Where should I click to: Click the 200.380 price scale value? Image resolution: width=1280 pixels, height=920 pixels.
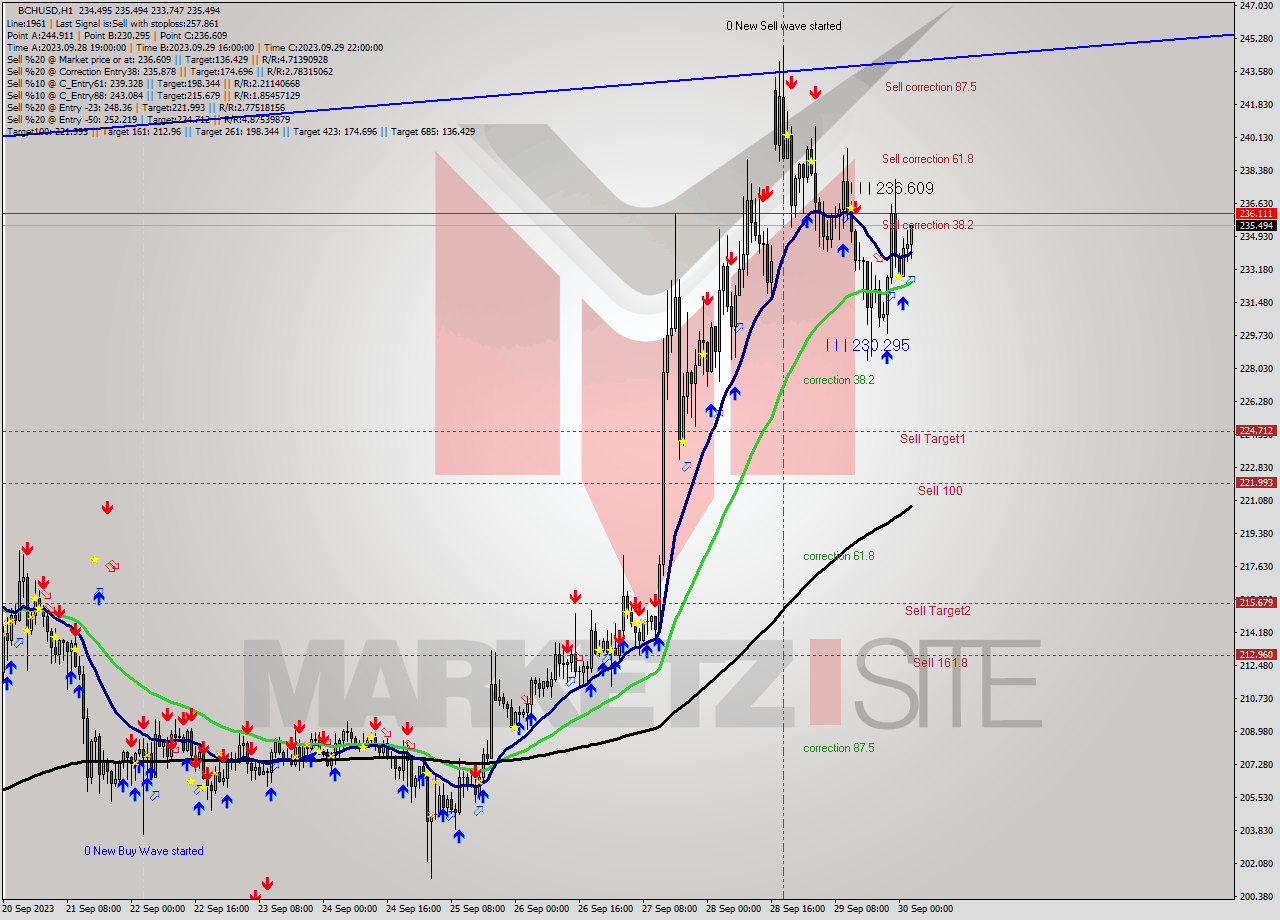coord(1256,896)
